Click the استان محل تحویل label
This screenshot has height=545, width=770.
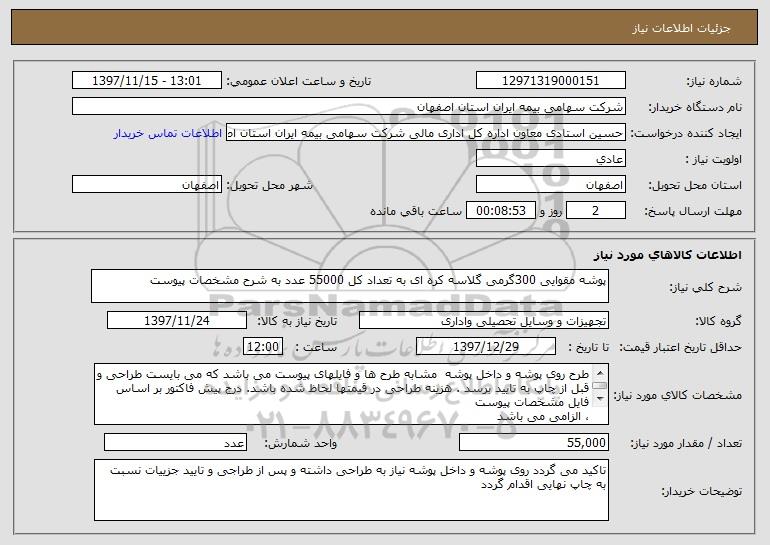click(x=695, y=185)
